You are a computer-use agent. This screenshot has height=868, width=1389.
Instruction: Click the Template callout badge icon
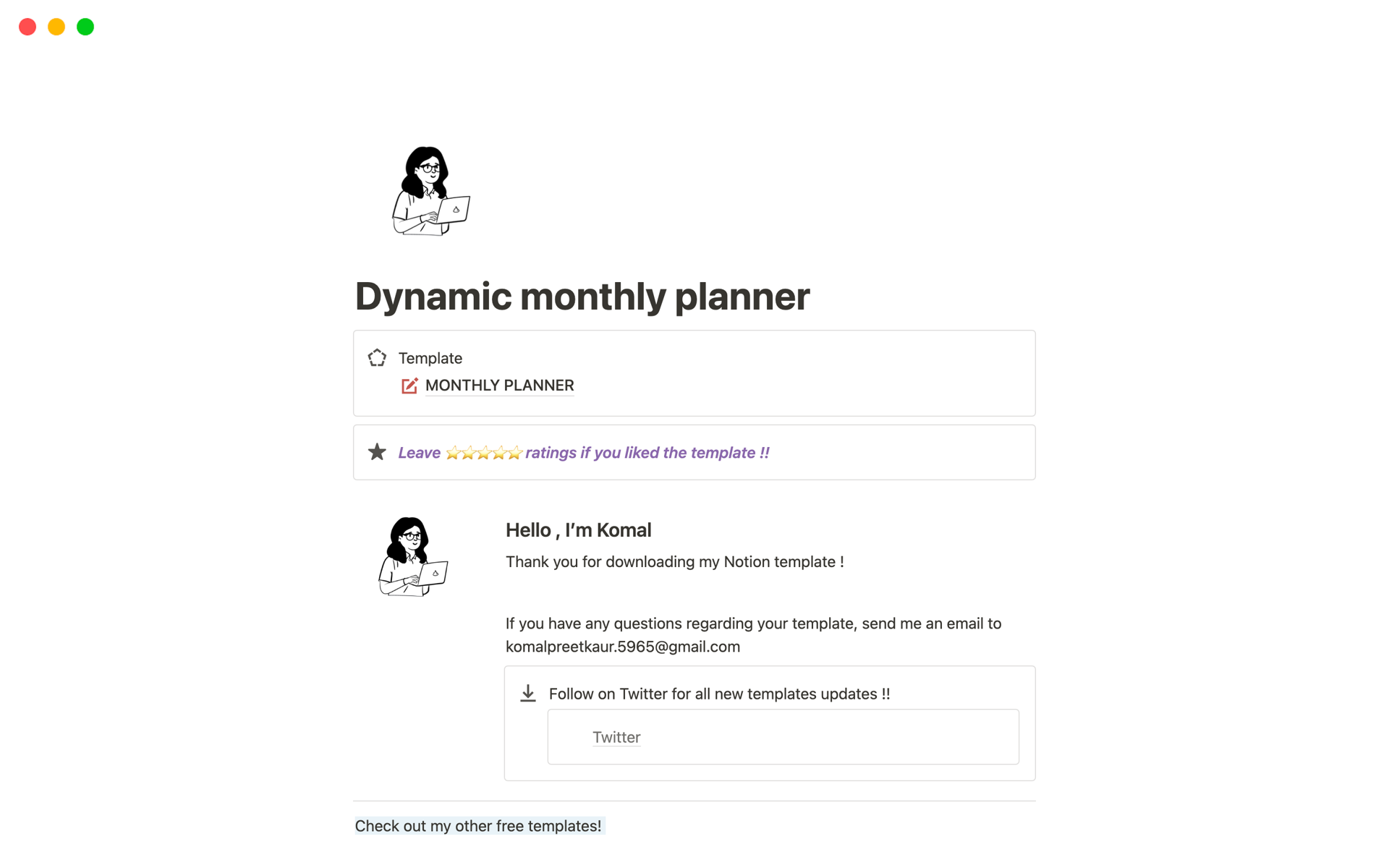[x=377, y=358]
